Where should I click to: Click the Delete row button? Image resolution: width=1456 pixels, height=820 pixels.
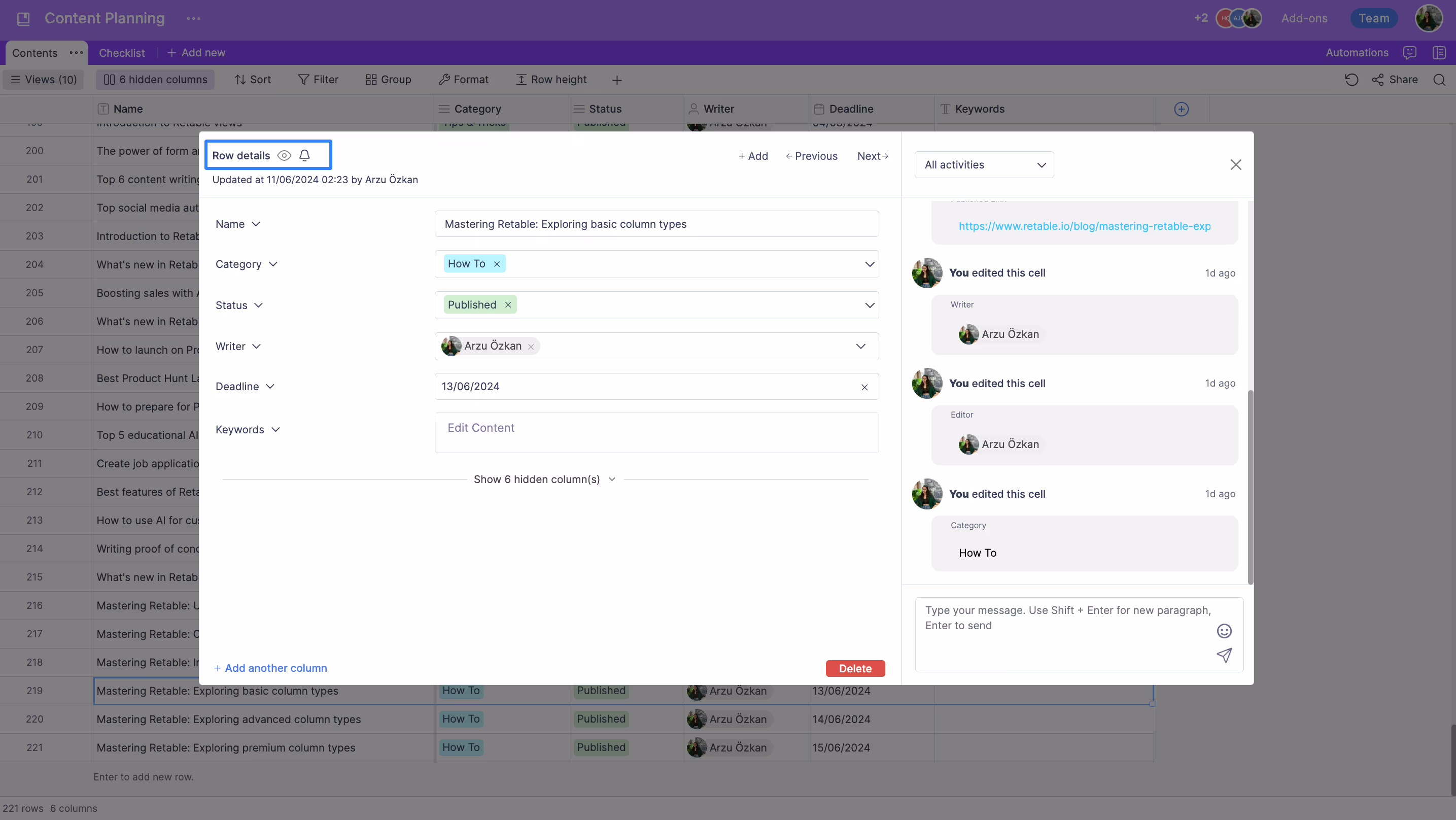point(855,668)
